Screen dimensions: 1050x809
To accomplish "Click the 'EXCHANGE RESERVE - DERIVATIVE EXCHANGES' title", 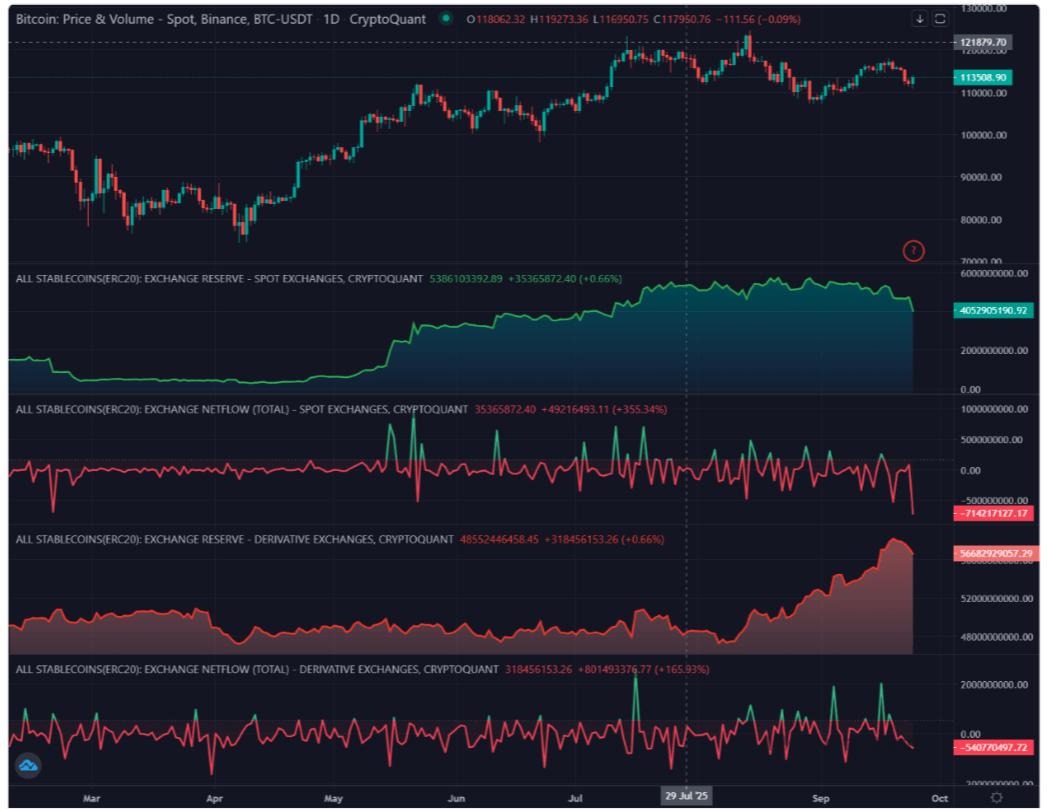I will 185,539.
